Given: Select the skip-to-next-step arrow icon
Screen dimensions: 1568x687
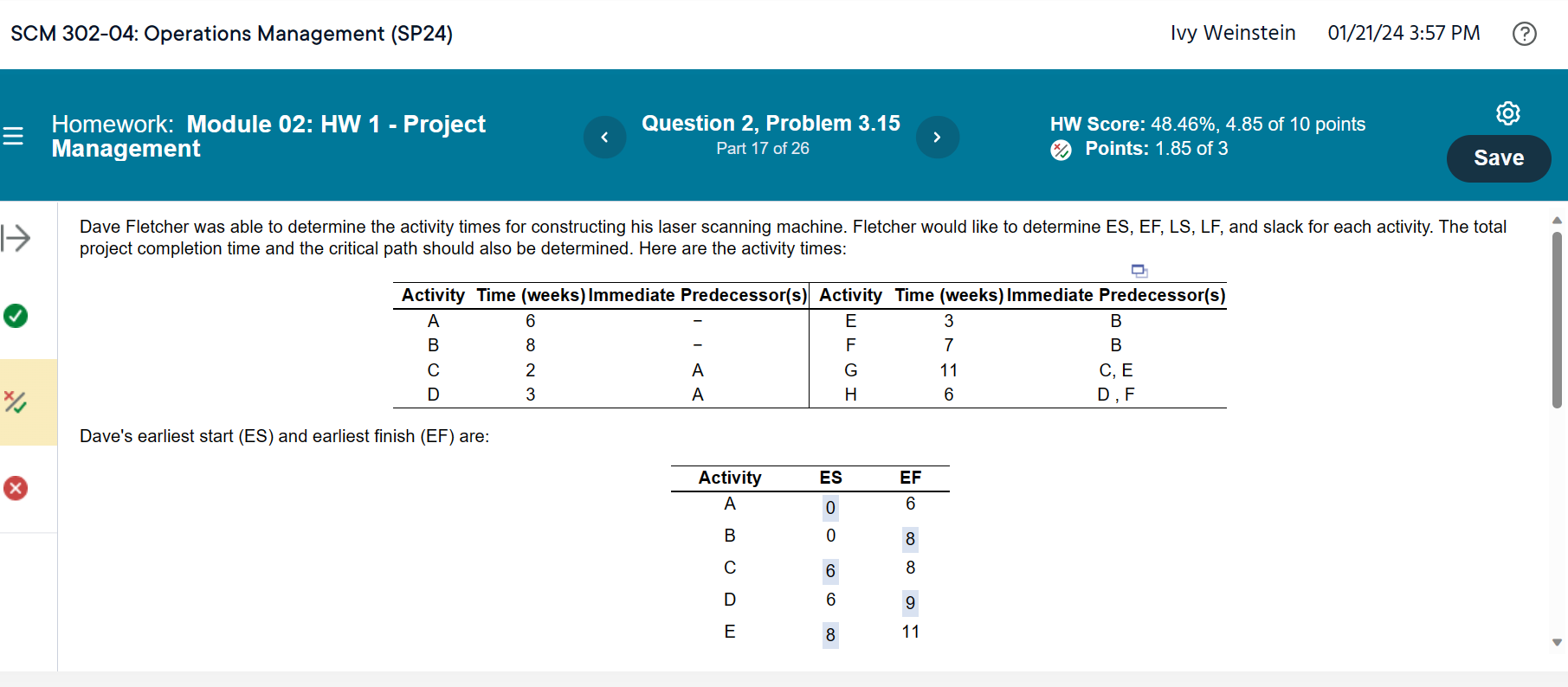Looking at the screenshot, I should coord(17,238).
